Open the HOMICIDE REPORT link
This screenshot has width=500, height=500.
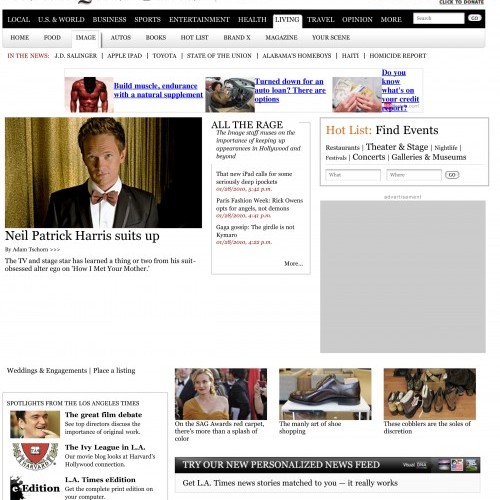point(398,56)
